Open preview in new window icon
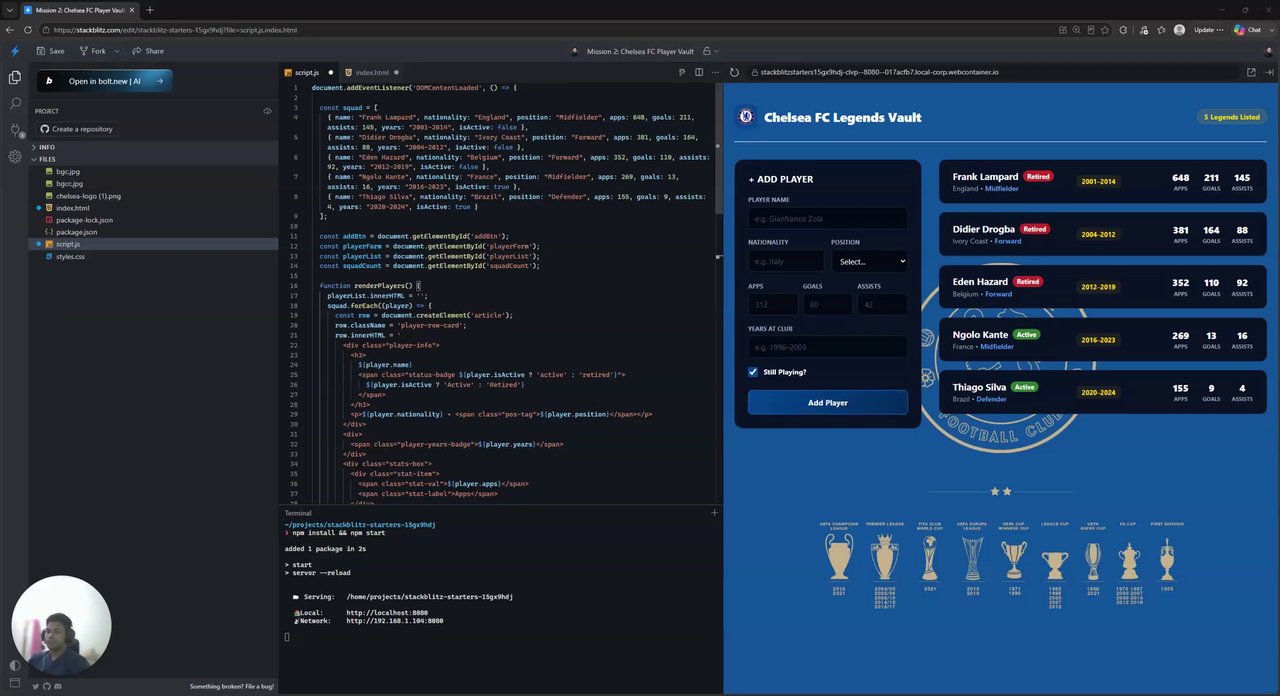This screenshot has width=1280, height=696. (1251, 72)
